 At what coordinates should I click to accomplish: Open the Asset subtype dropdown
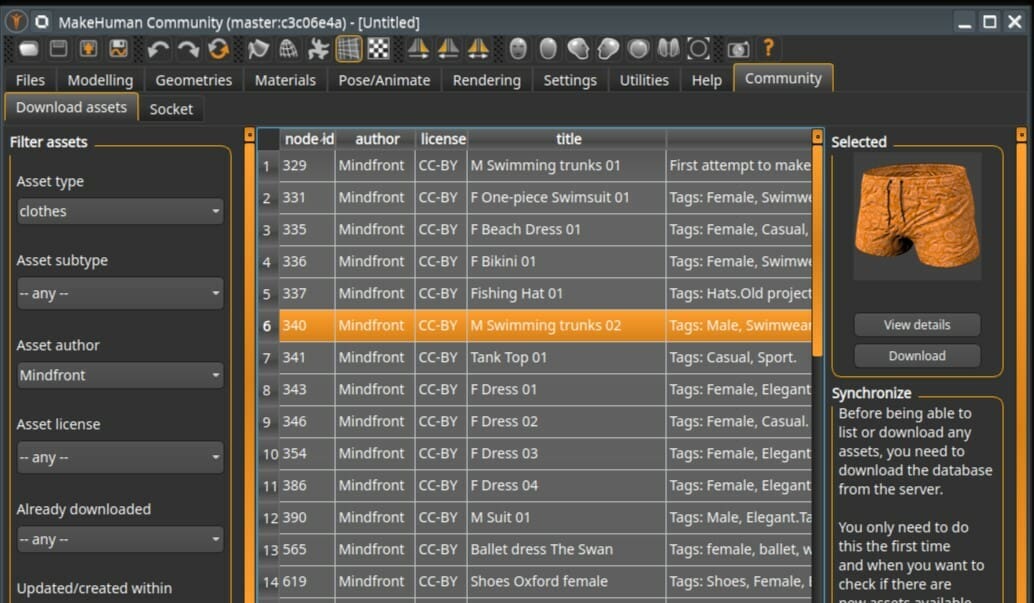coord(120,293)
